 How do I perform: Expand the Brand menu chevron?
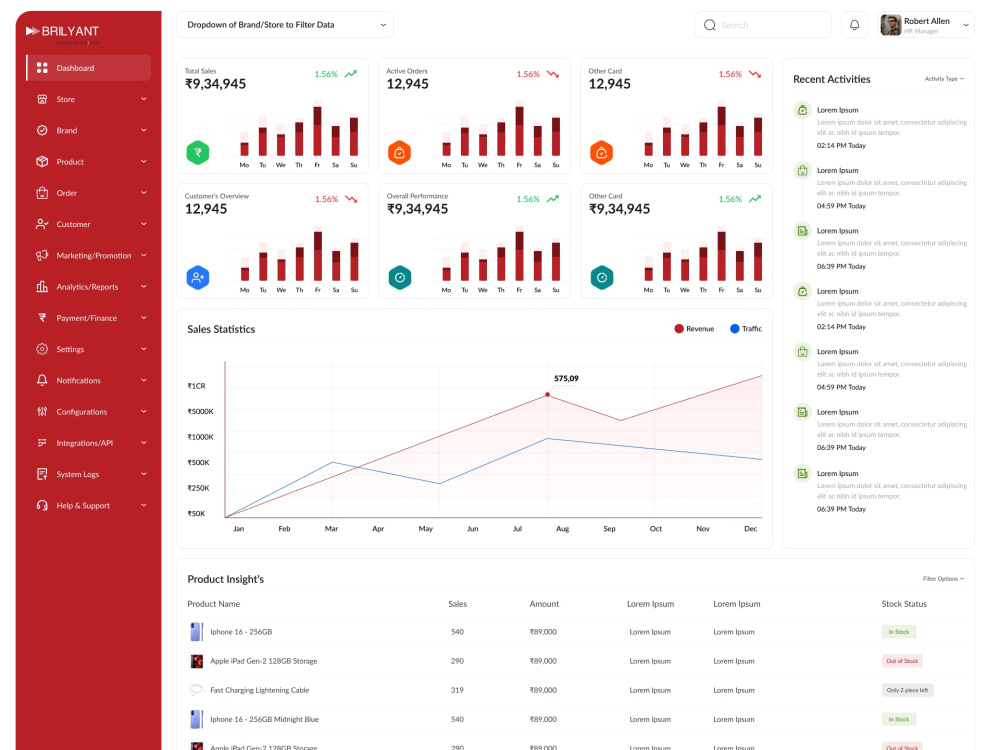143,130
